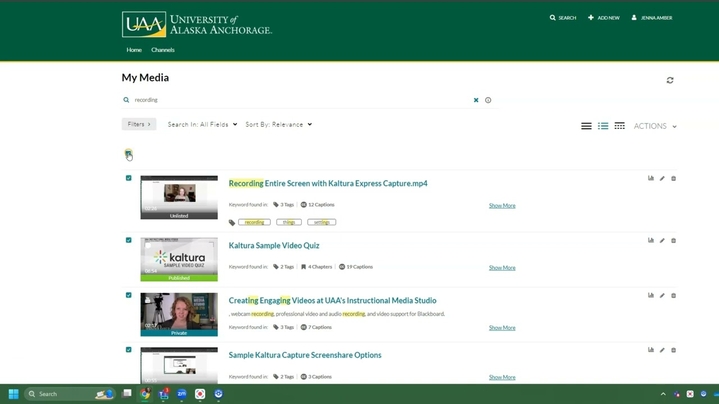This screenshot has width=719, height=404.
Task: Expand the Filters panel
Action: pyautogui.click(x=139, y=124)
